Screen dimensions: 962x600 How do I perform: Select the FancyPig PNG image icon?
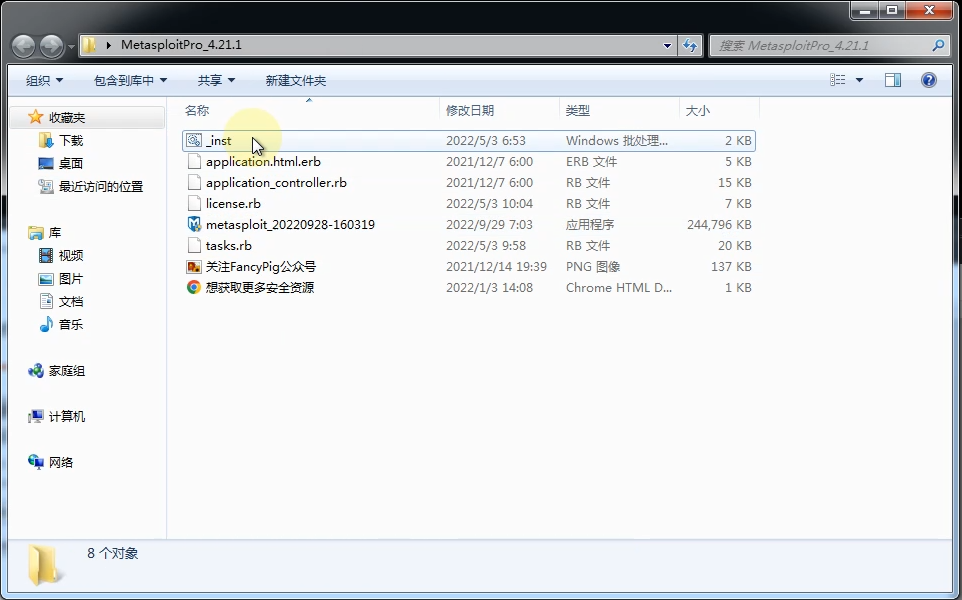point(194,266)
